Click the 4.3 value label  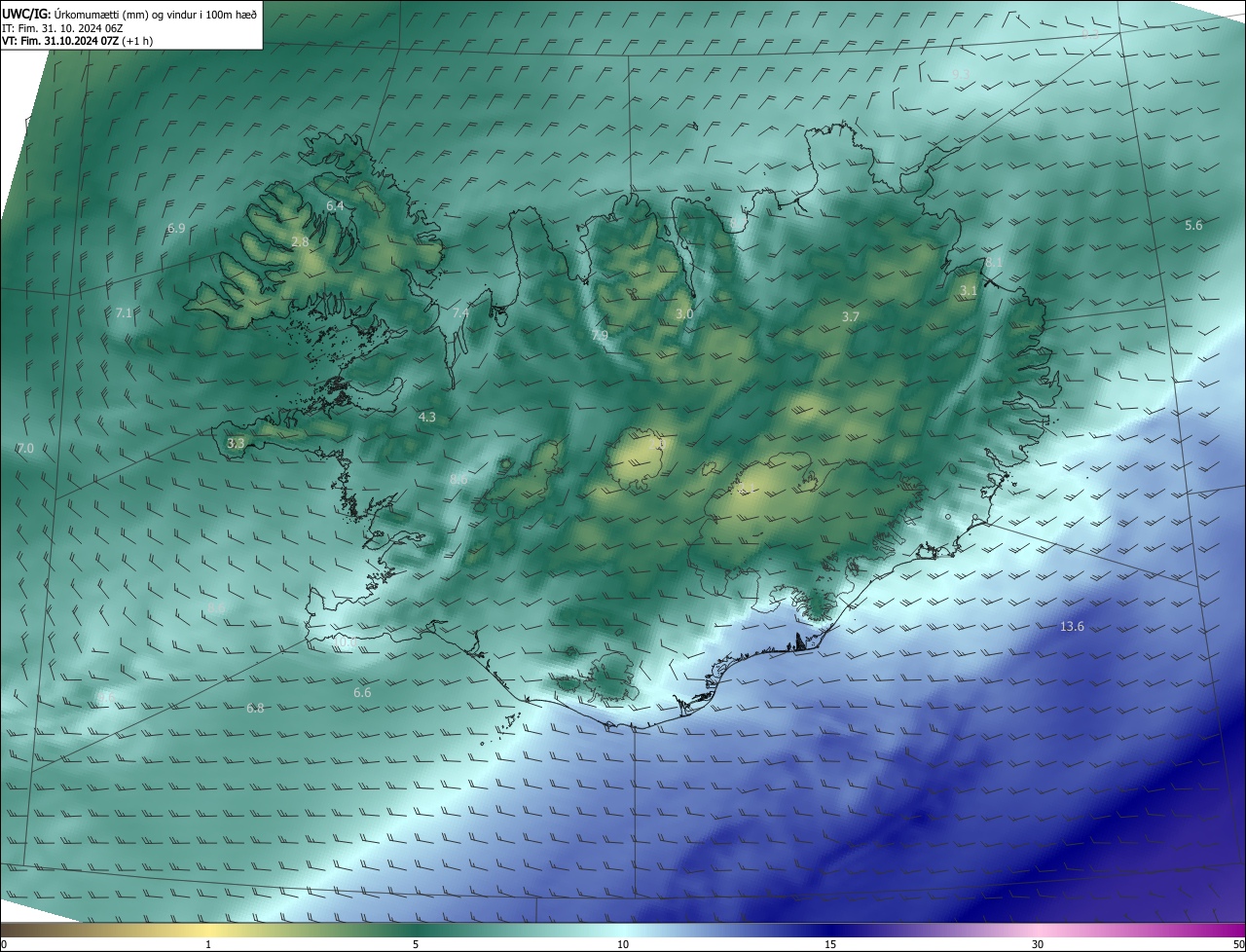[426, 417]
